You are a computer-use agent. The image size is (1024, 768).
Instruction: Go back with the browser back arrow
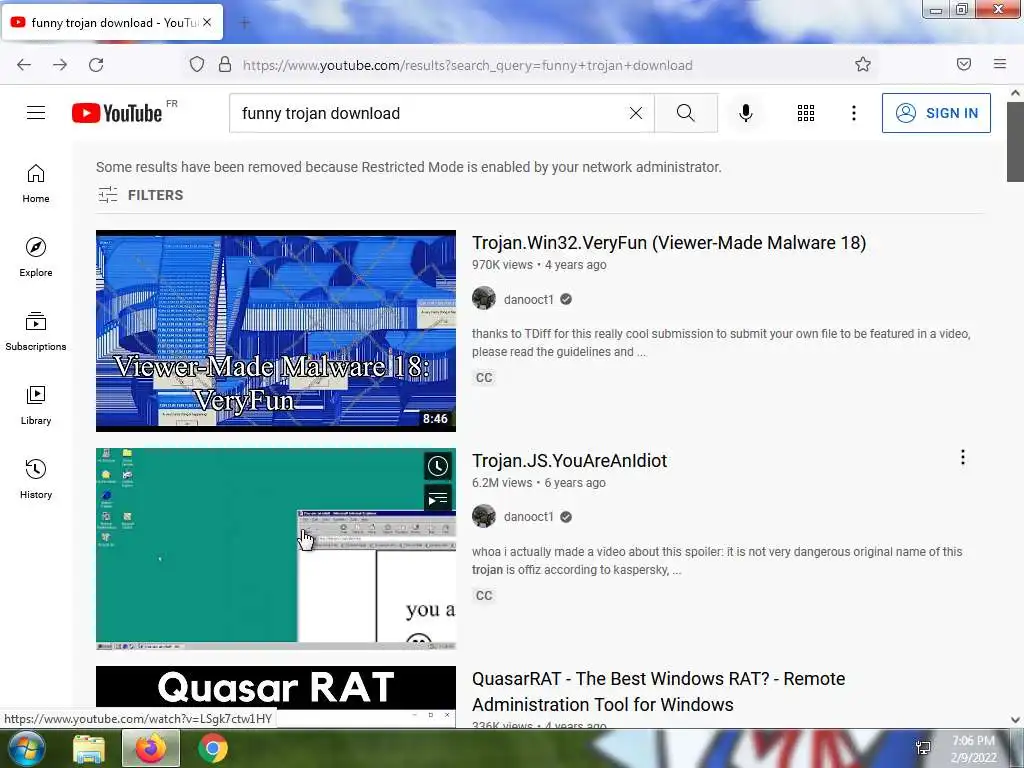[x=24, y=65]
